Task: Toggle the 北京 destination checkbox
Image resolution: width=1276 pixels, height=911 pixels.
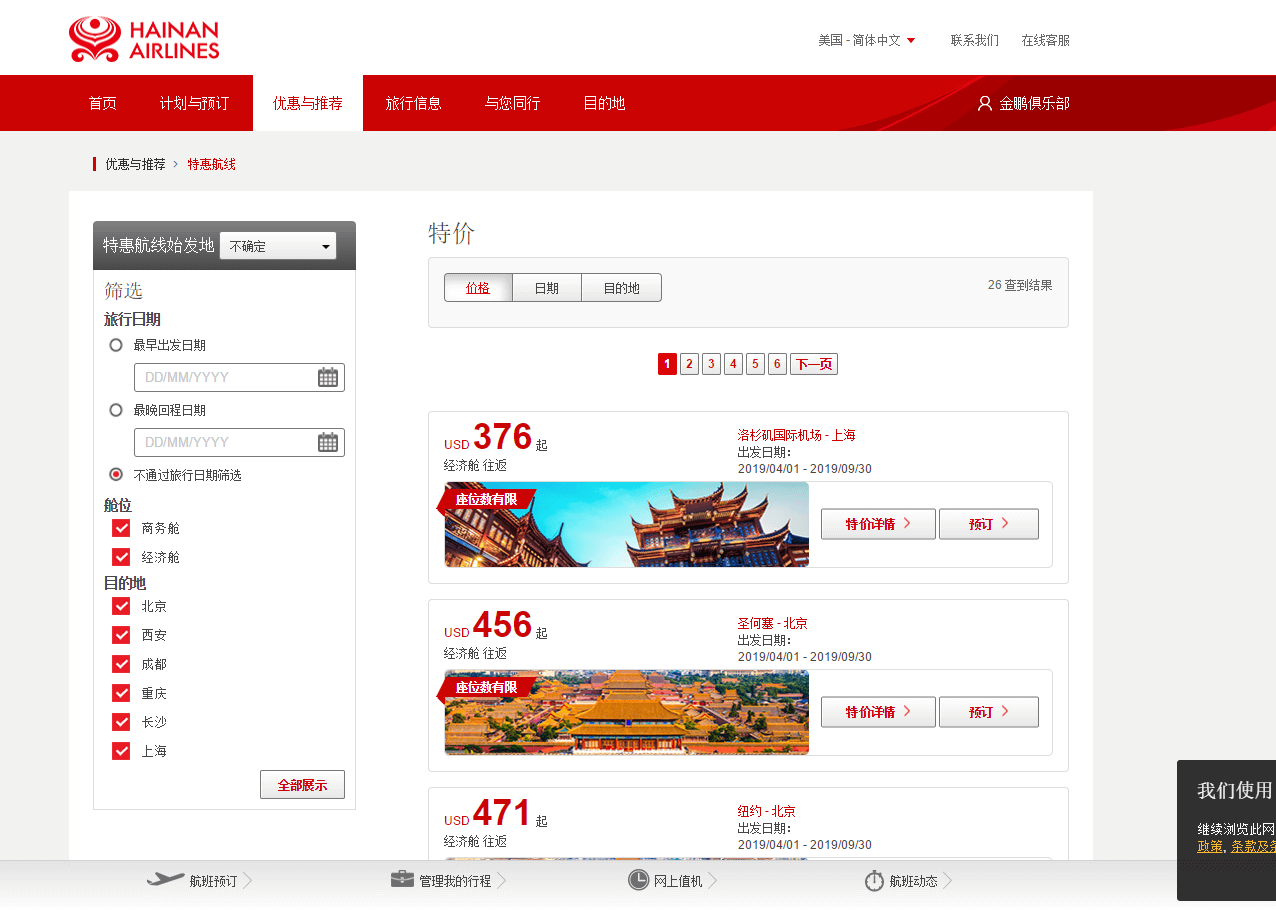Action: [x=121, y=606]
